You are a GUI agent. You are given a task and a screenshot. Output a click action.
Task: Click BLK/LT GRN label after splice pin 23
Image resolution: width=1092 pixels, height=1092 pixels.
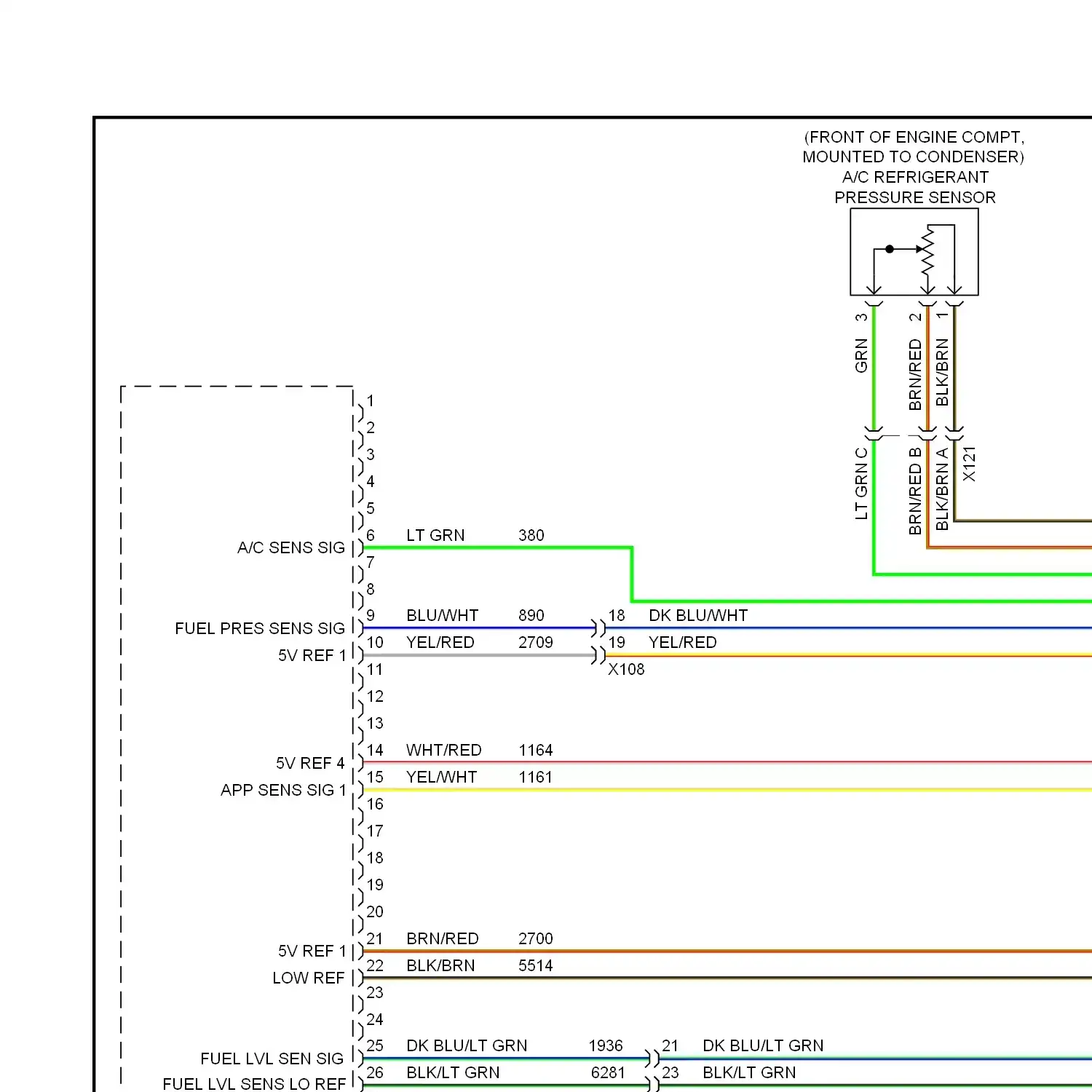(749, 1072)
